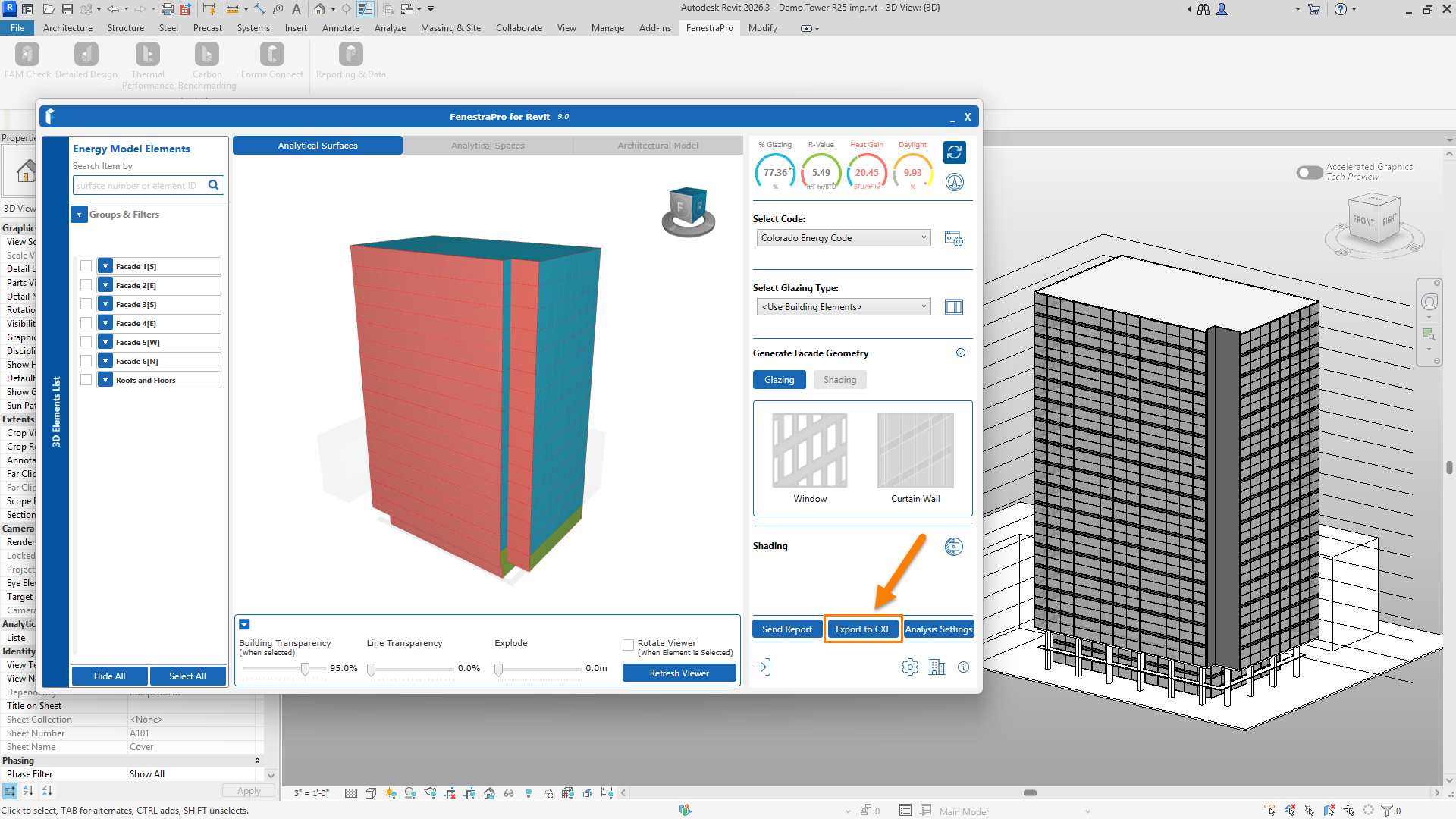Click the blue refresh results icon
1456x819 pixels.
tap(955, 152)
